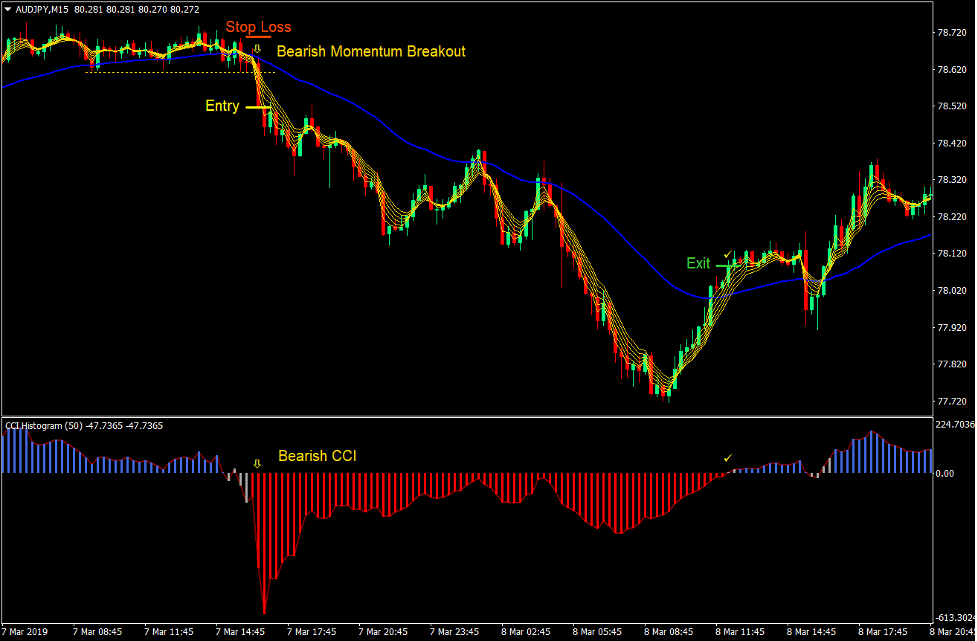Click the AUDJPY,M15 title text

tap(42, 8)
